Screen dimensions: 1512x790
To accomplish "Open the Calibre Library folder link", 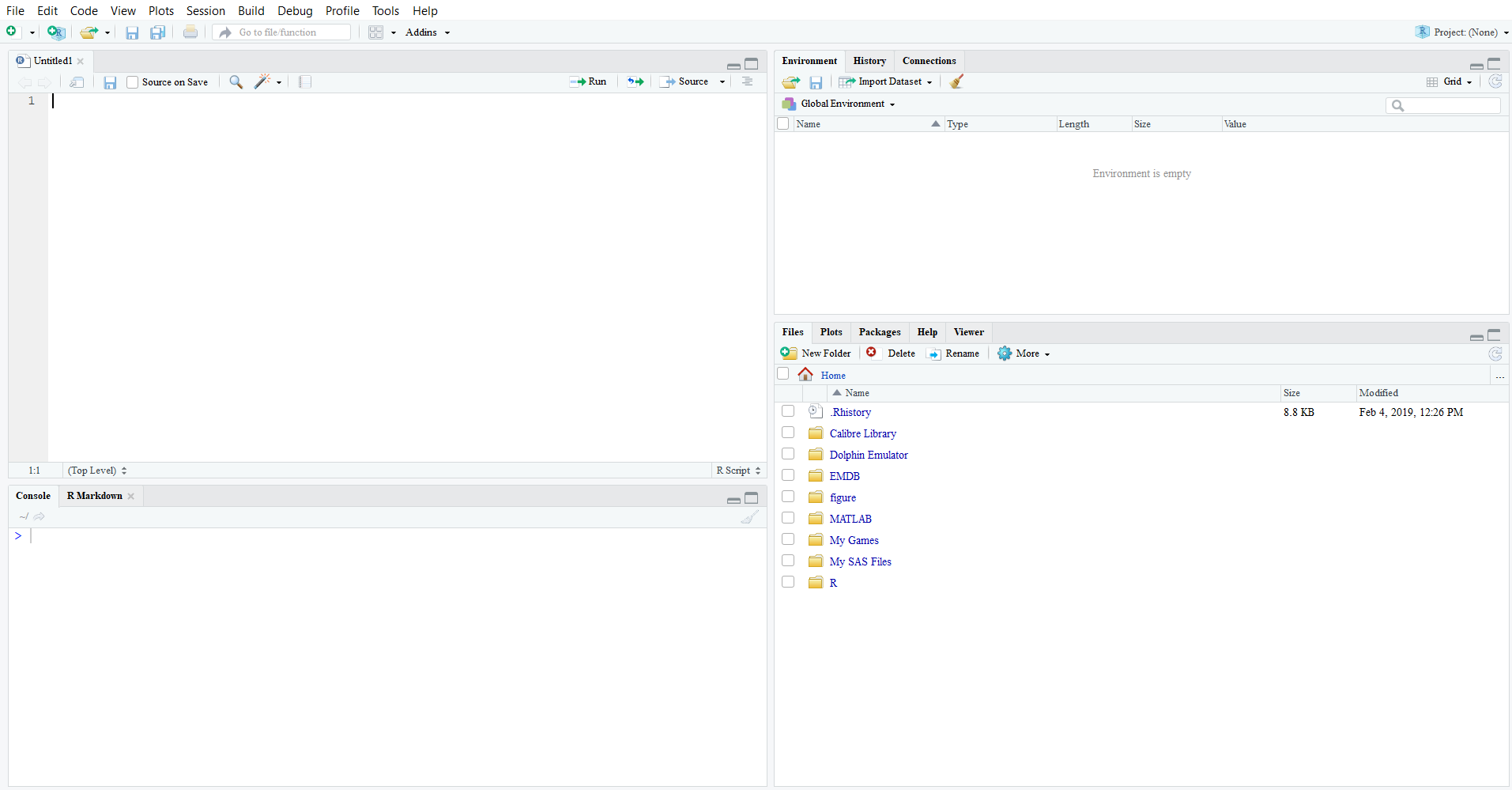I will (x=862, y=433).
